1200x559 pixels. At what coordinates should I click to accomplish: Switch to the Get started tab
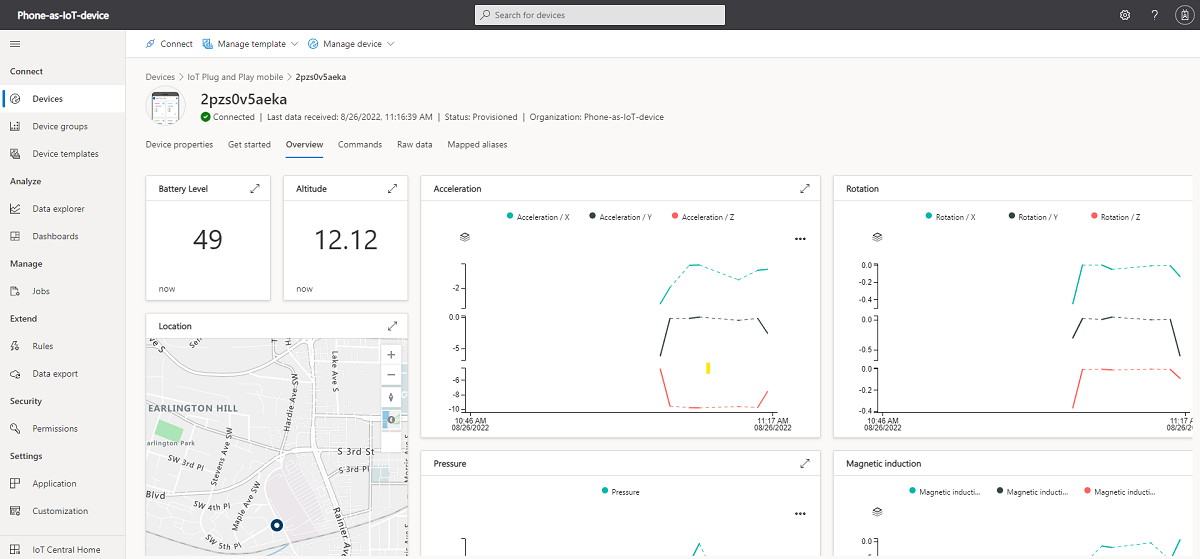(249, 145)
